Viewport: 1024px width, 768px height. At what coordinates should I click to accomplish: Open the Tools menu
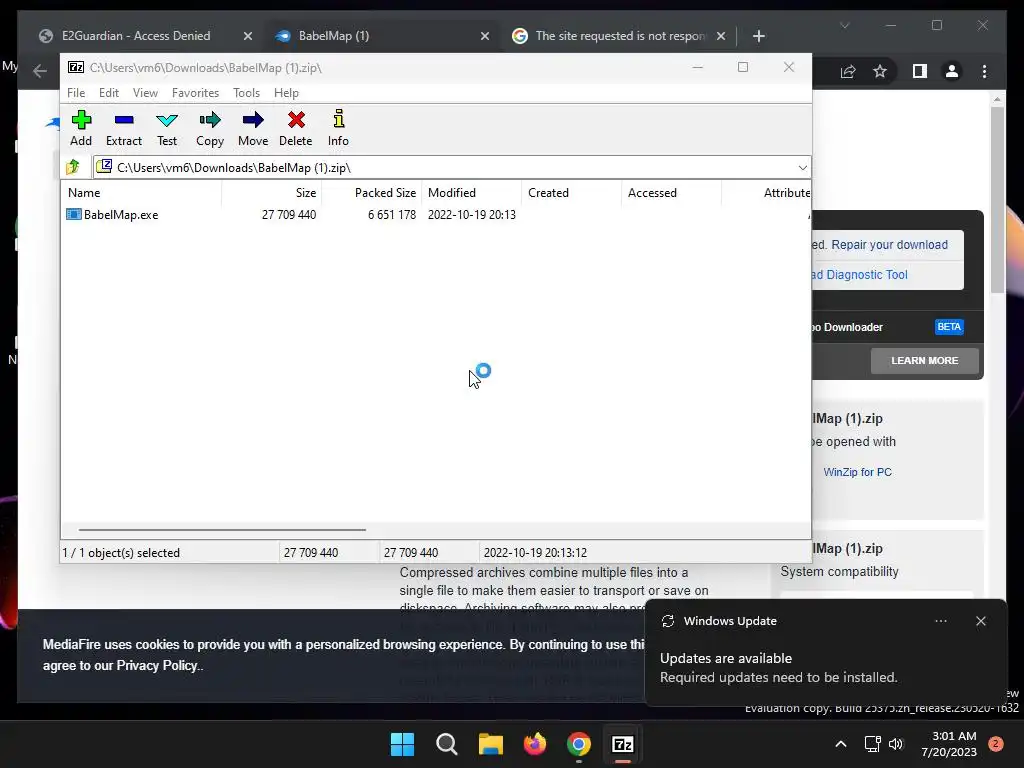click(x=246, y=93)
